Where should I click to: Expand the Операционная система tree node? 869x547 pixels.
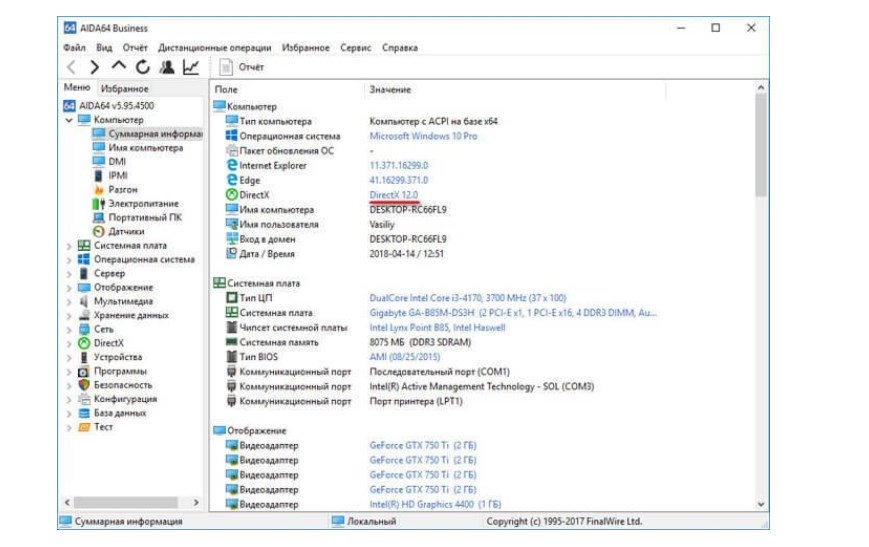(x=69, y=259)
